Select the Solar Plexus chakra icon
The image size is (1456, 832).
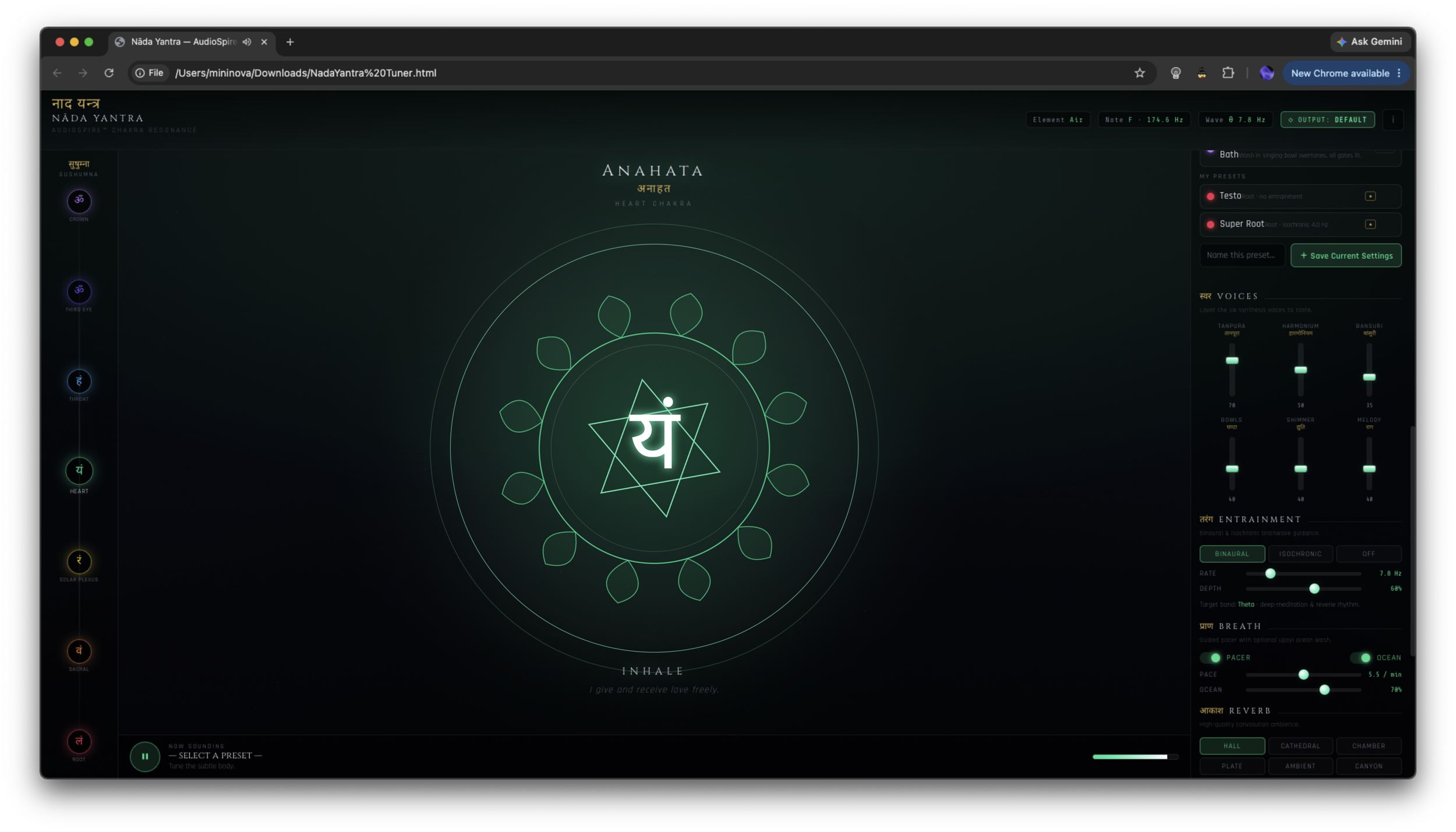click(79, 561)
